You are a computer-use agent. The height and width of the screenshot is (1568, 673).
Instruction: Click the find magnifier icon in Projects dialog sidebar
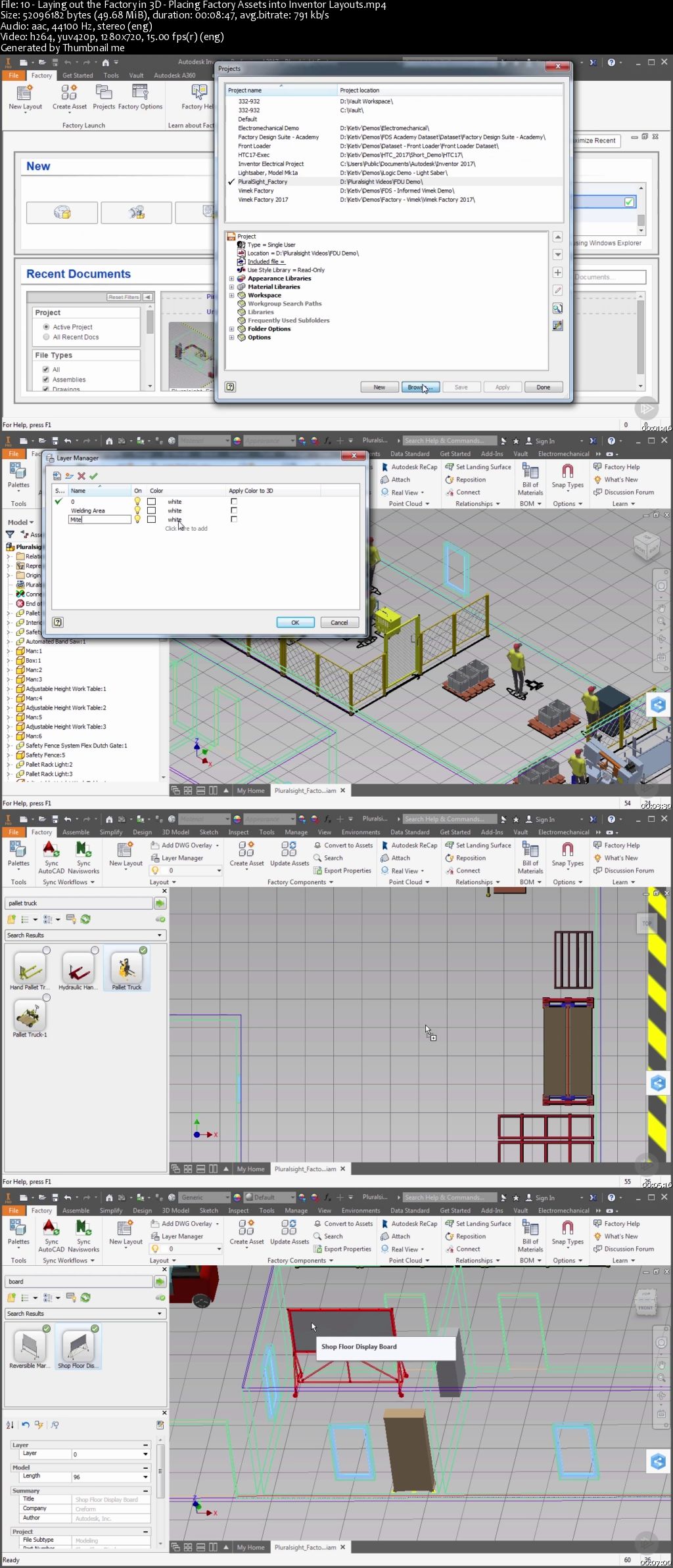pyautogui.click(x=557, y=308)
